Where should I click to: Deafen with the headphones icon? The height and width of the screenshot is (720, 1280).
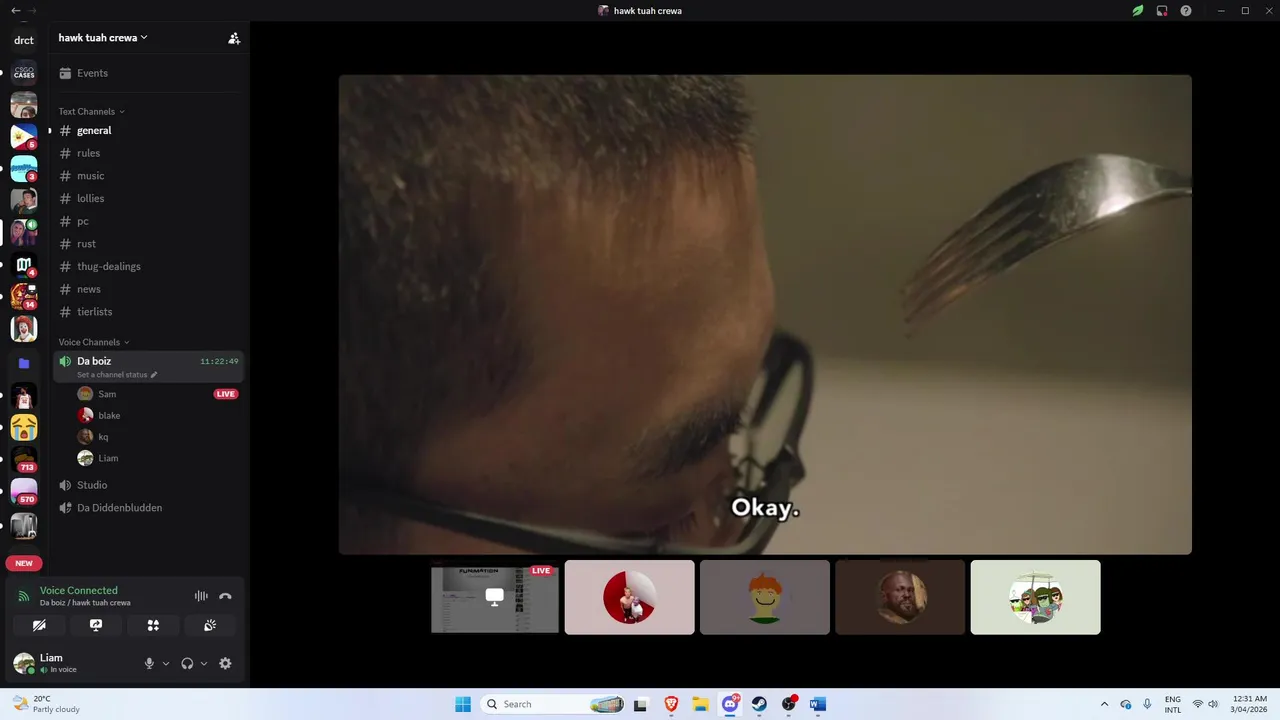pyautogui.click(x=187, y=663)
